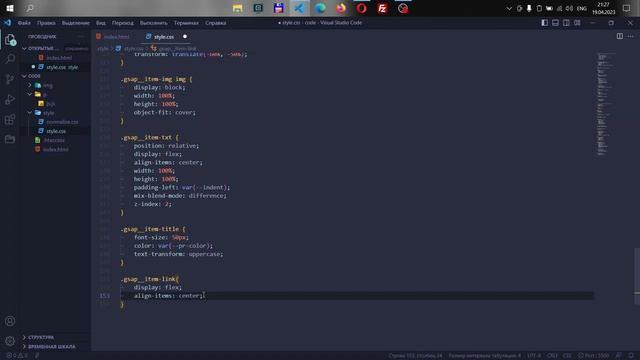Viewport: 640px width, 360px height.
Task: Open Windows Start menu
Action: [x=10, y=8]
